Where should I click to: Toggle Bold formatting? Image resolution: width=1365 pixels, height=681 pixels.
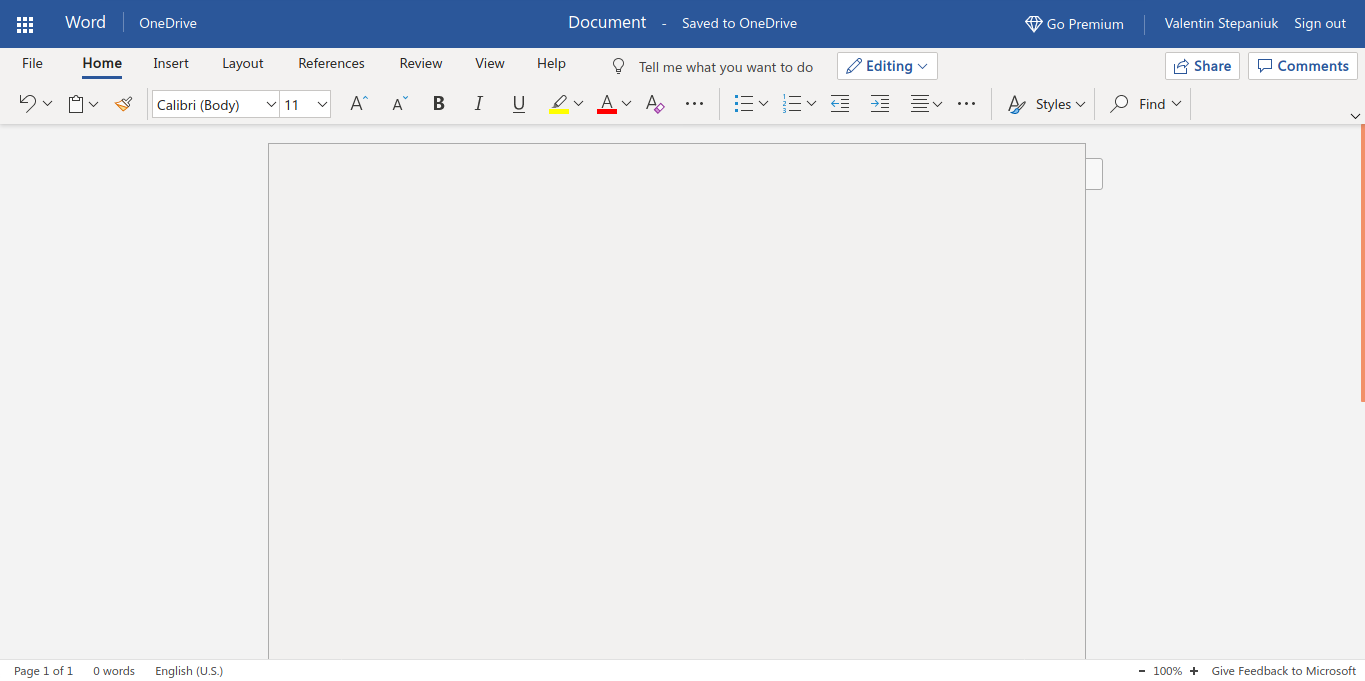[438, 104]
